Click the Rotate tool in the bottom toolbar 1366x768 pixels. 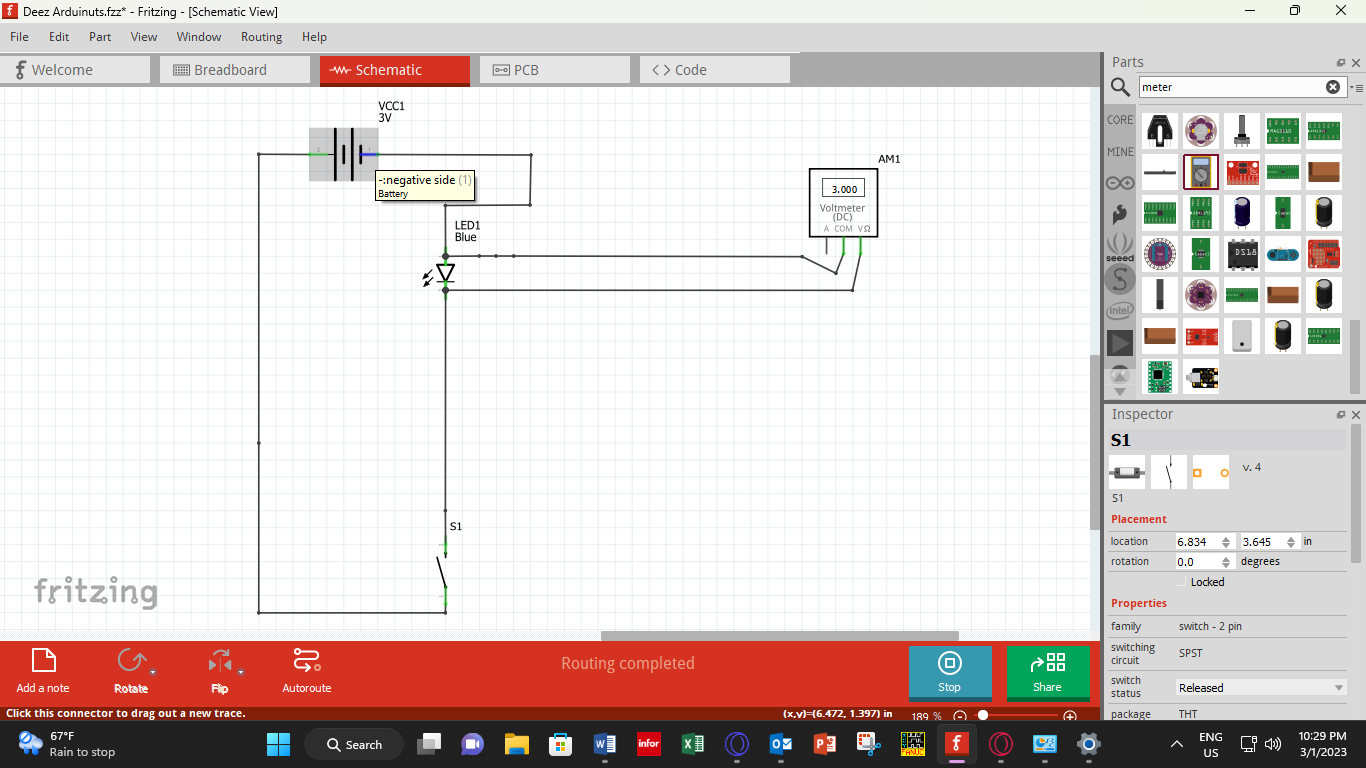point(131,670)
